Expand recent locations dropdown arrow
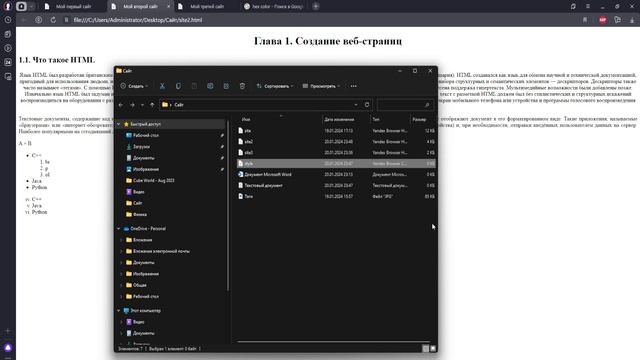This screenshot has height=360, width=640. (142, 105)
